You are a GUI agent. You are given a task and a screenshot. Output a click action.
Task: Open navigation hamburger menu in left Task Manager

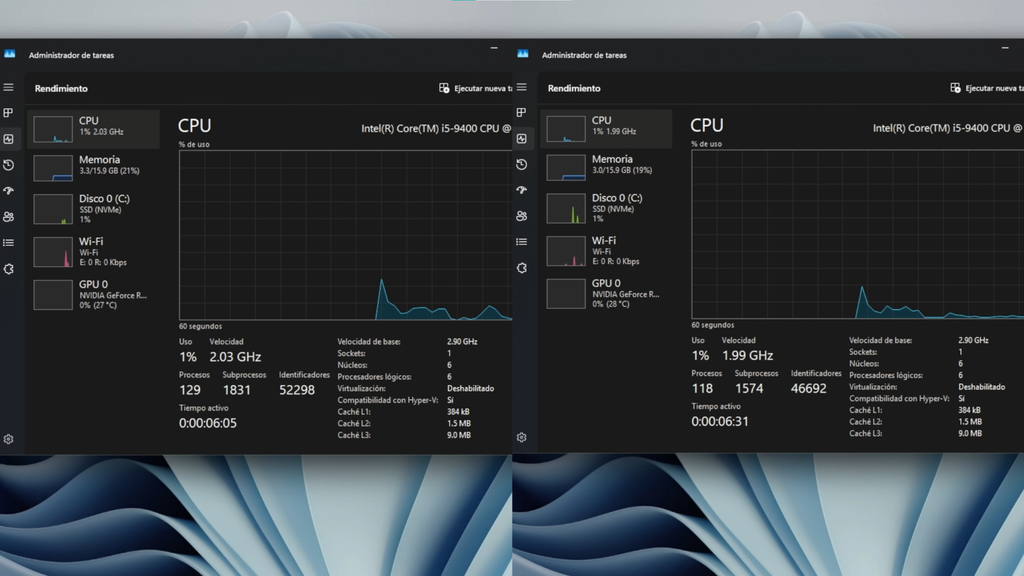click(x=8, y=88)
